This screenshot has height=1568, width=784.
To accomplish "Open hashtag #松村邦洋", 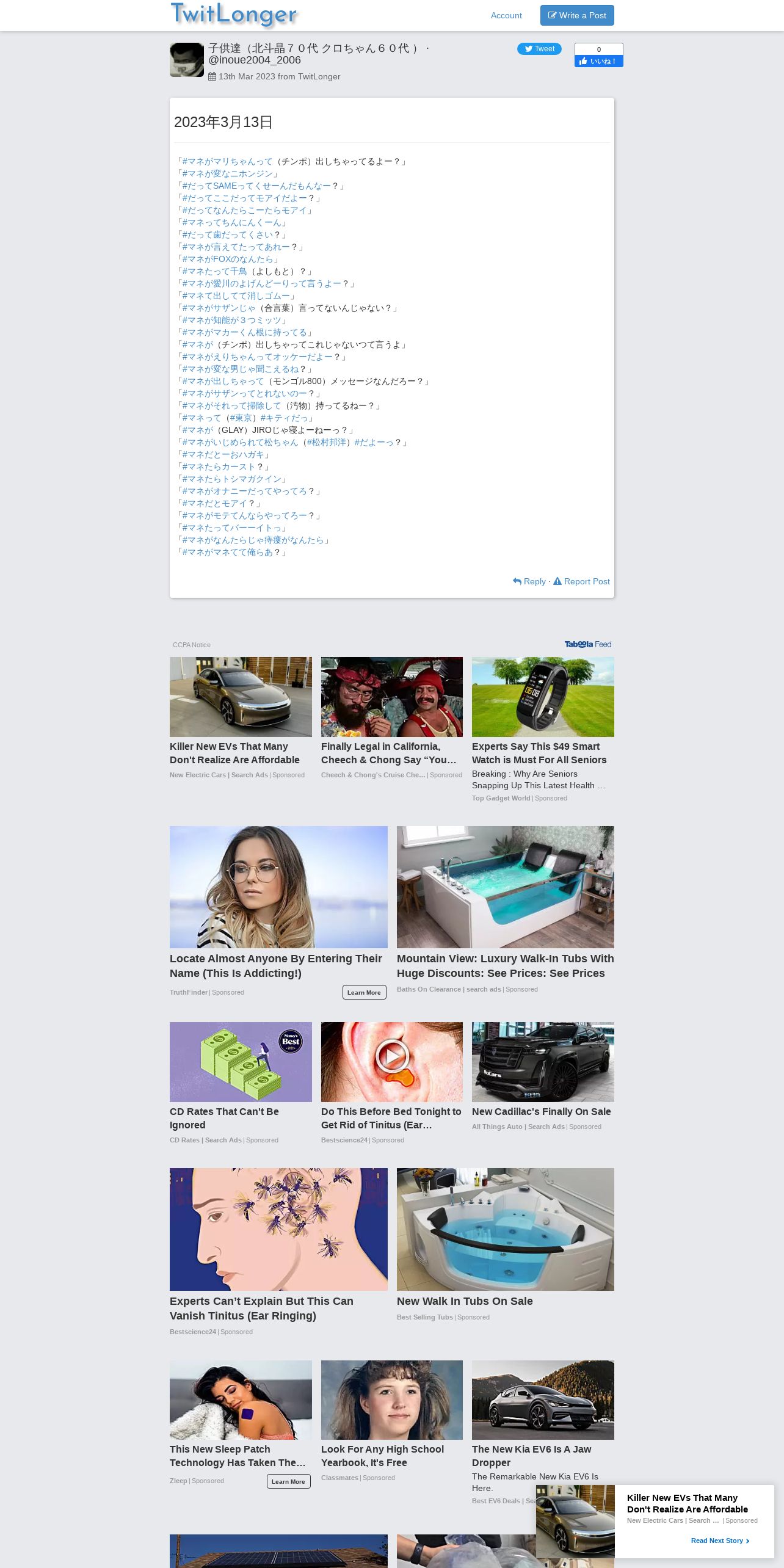I will pyautogui.click(x=326, y=442).
